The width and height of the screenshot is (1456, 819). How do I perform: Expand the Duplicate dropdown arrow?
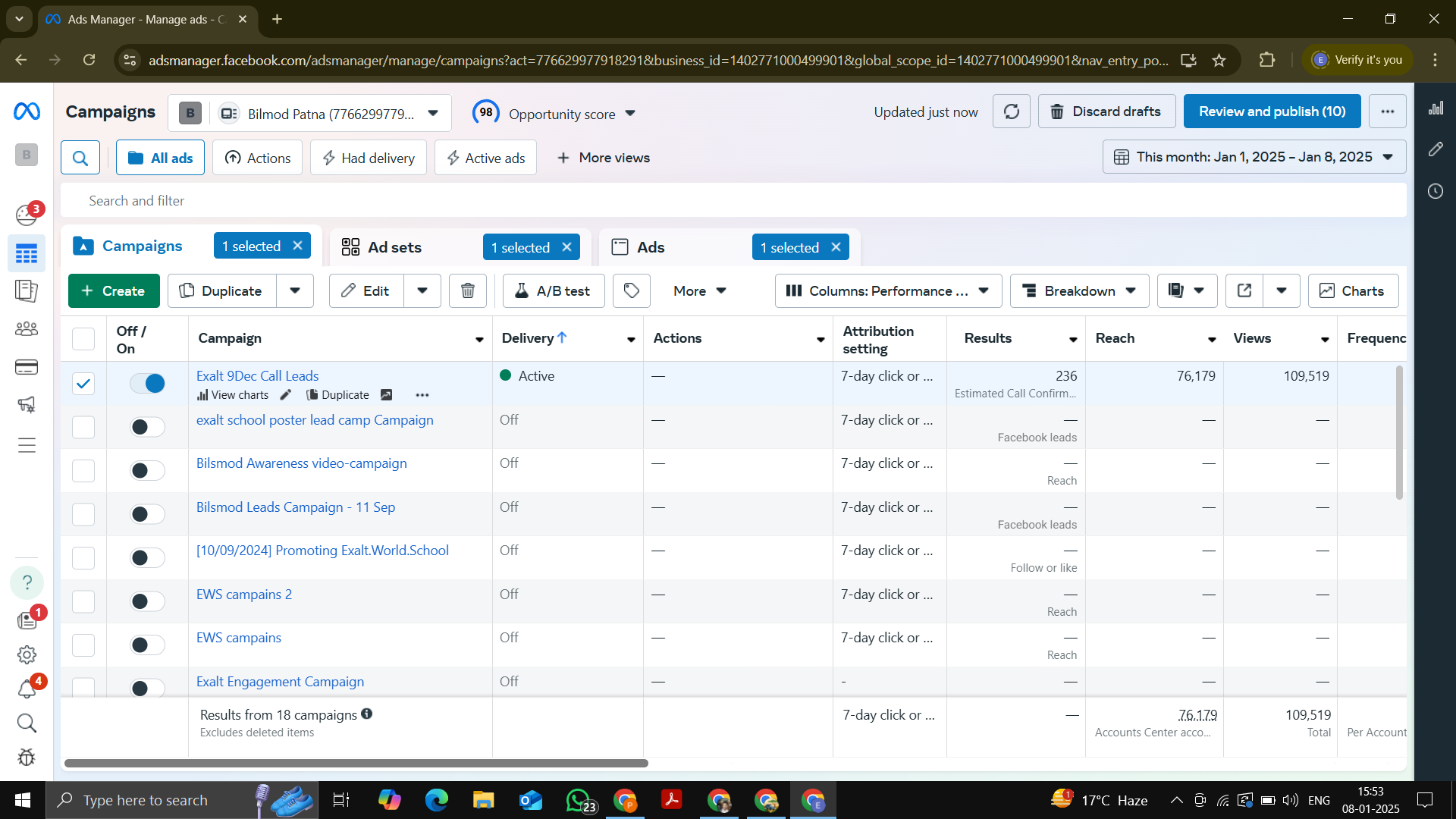[x=295, y=291]
